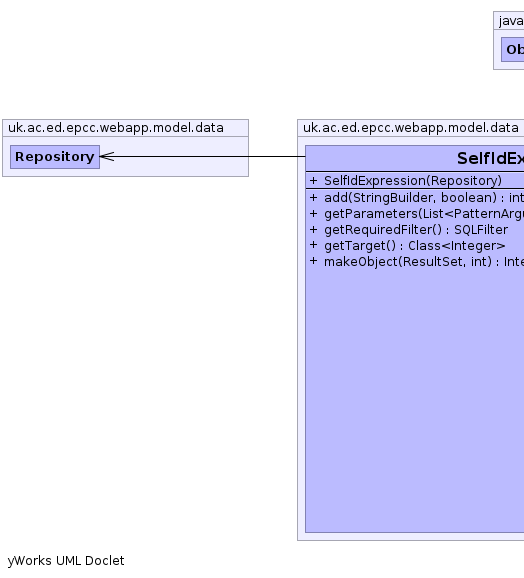The width and height of the screenshot is (524, 578).
Task: Click the open arrowhead pointing at Repository
Action: click(x=107, y=157)
